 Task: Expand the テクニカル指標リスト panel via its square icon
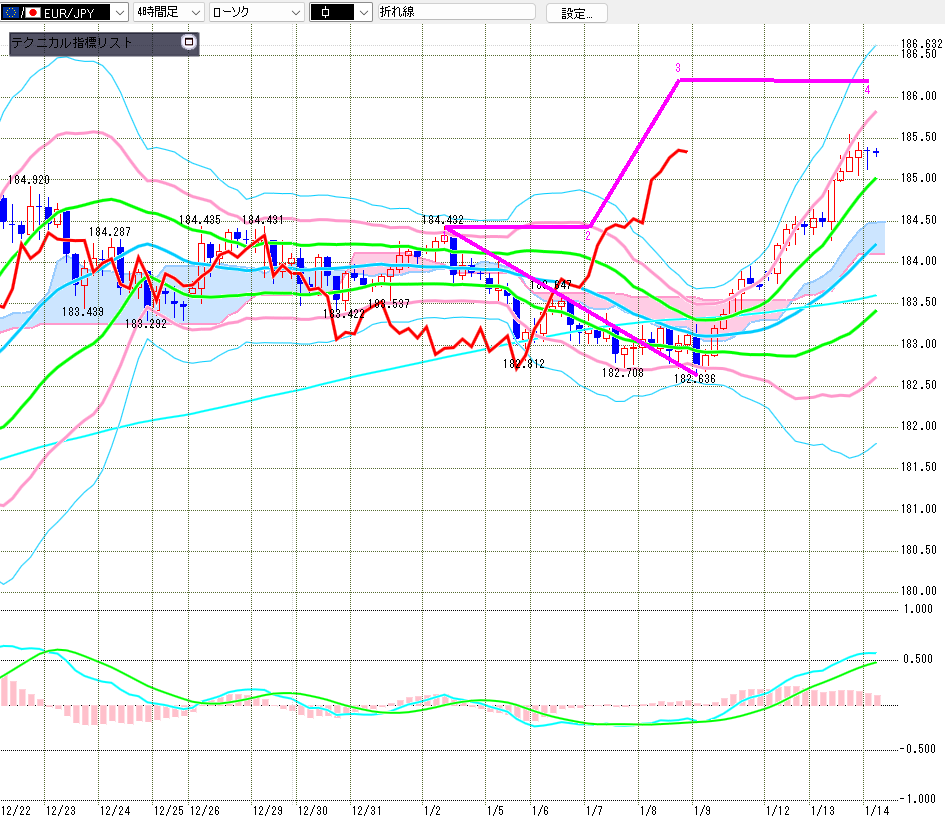click(188, 43)
